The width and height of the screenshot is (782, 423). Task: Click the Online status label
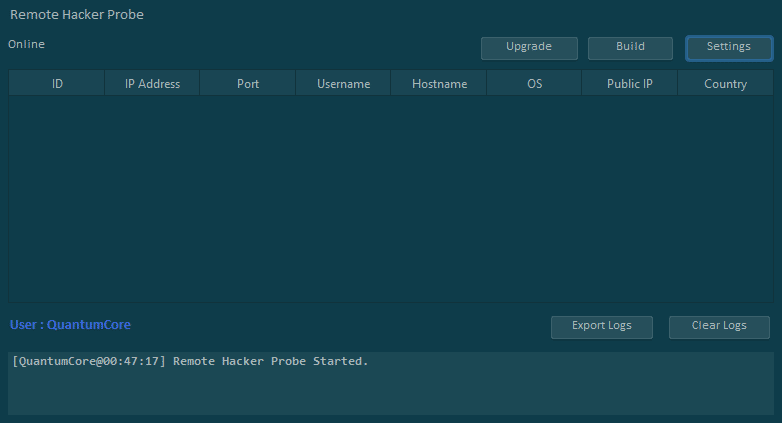27,44
